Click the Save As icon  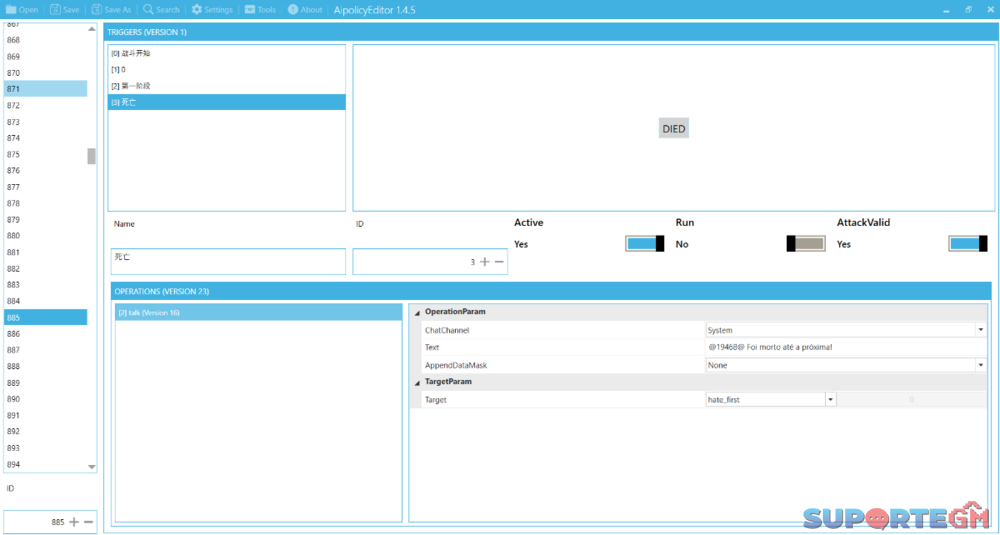[97, 10]
